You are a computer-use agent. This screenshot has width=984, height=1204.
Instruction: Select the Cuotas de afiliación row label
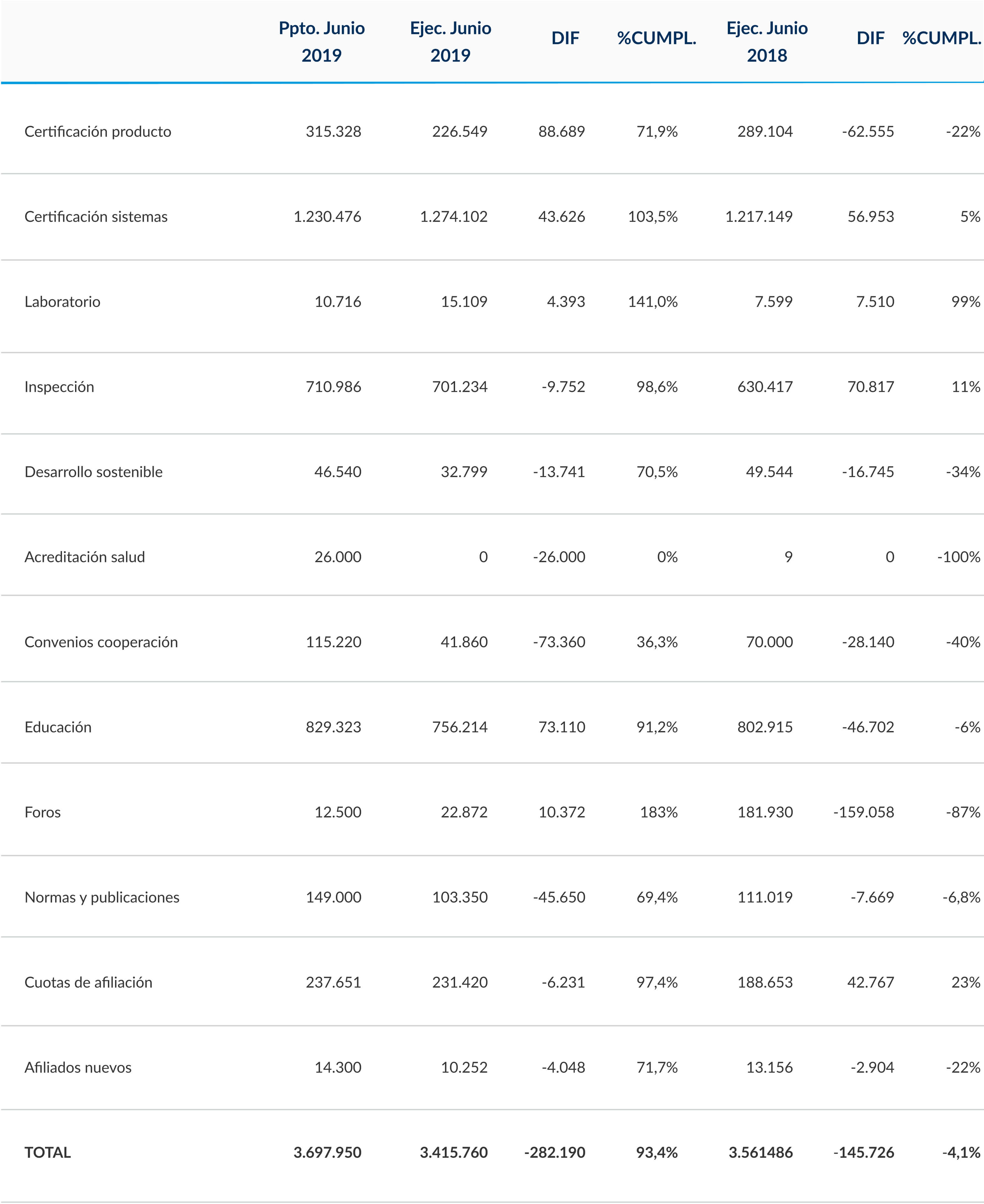89,982
